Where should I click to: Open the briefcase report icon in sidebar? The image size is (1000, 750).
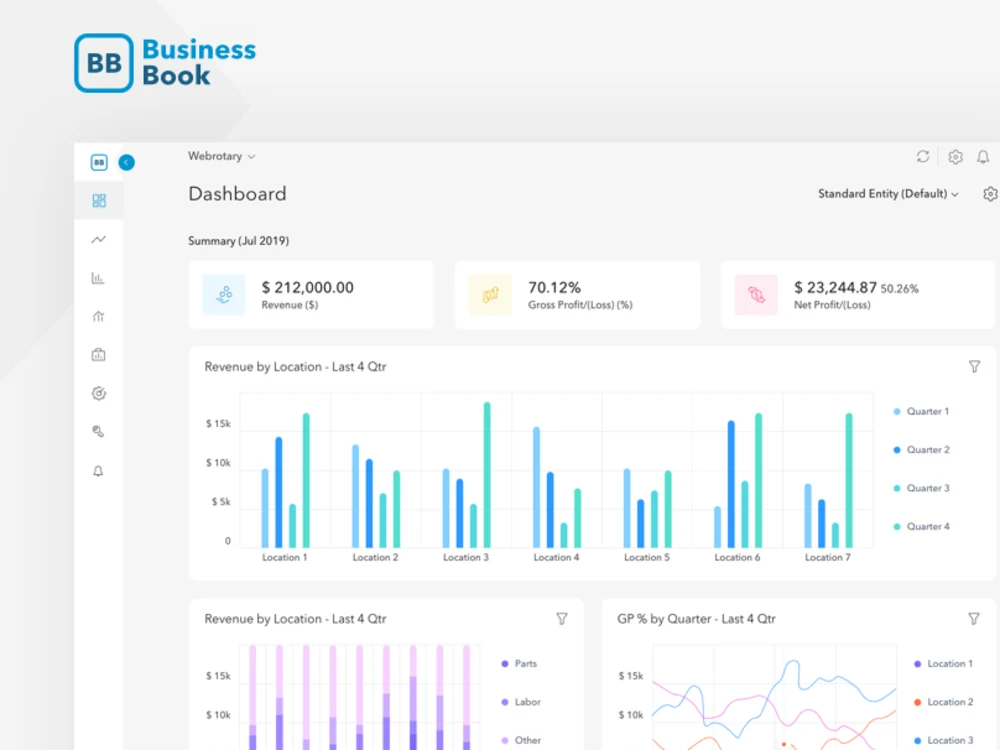click(x=98, y=355)
